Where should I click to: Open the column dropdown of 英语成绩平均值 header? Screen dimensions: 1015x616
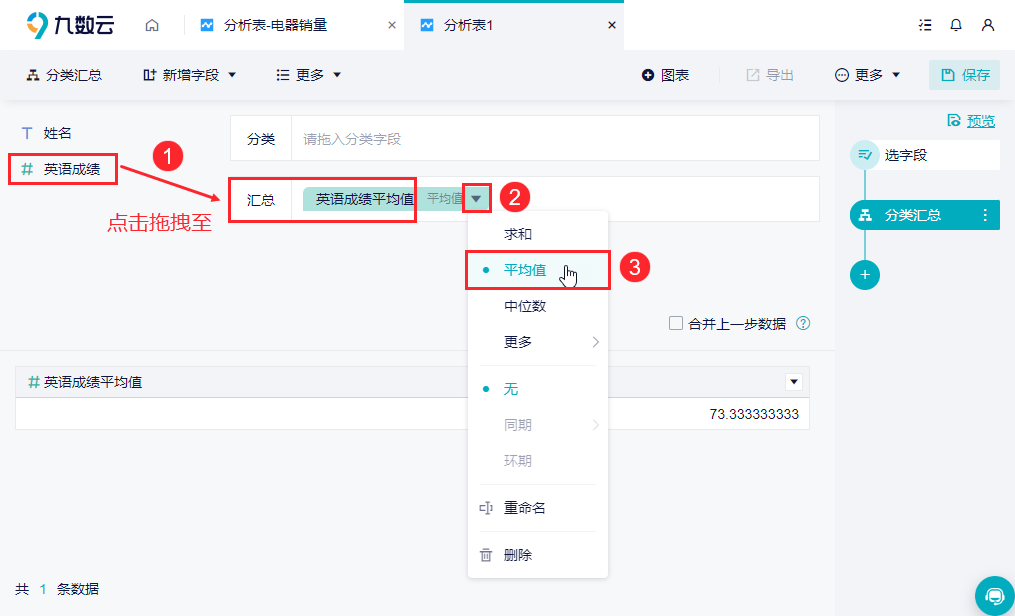tap(794, 382)
